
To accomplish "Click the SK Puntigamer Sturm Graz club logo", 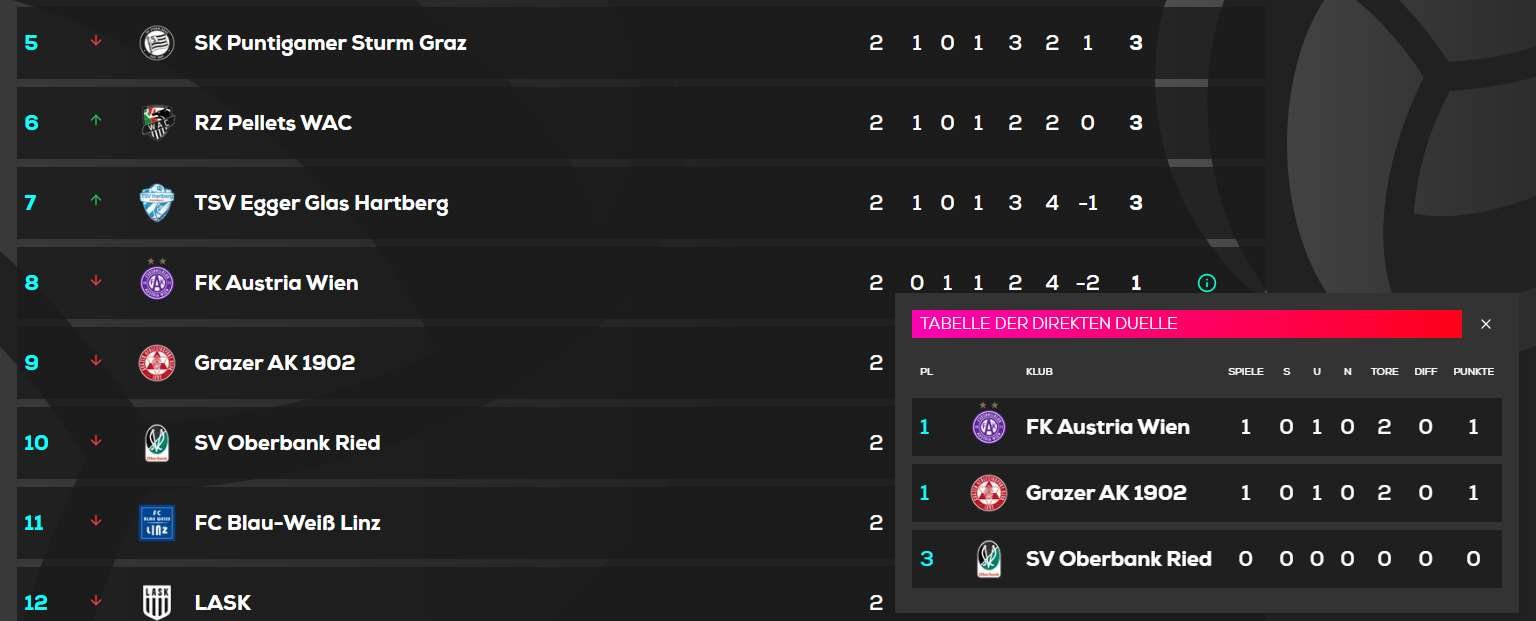I will coord(156,43).
